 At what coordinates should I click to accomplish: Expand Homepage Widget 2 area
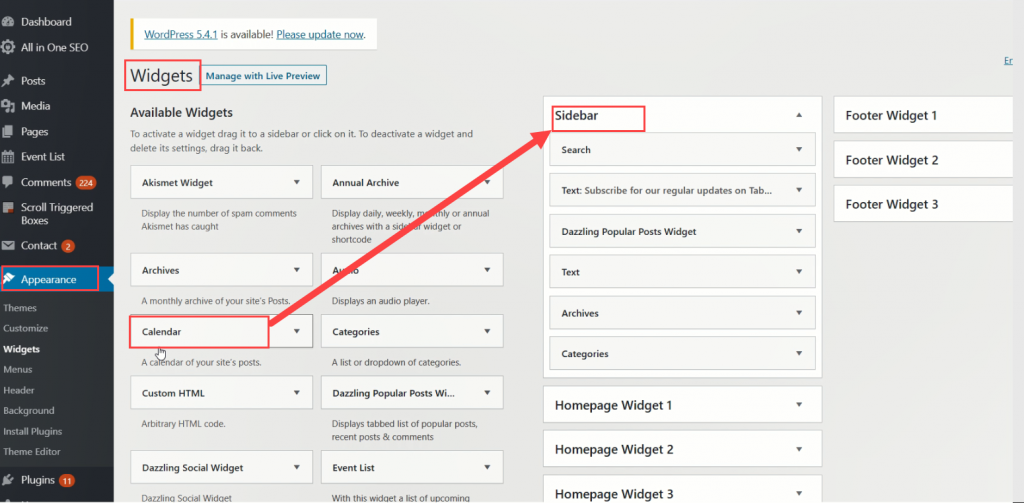click(799, 449)
